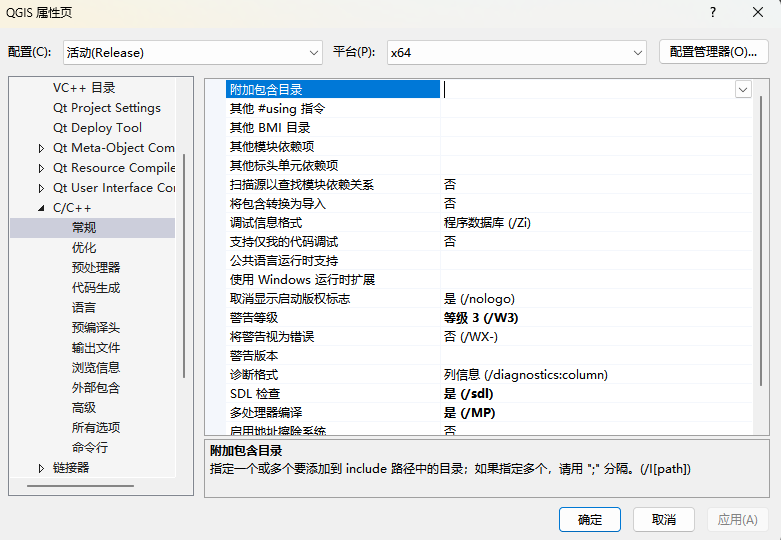781x540 pixels.
Task: Select 预编译头 under C/C++
Action: point(96,327)
